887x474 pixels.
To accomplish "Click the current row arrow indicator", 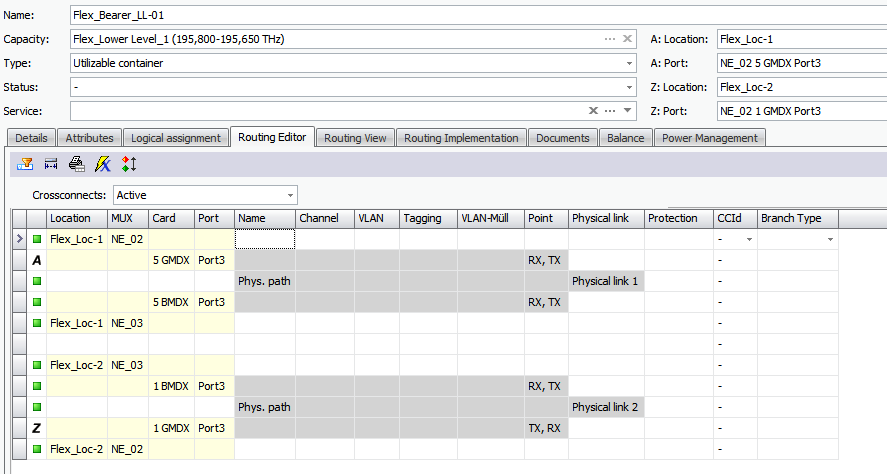I will pos(20,239).
